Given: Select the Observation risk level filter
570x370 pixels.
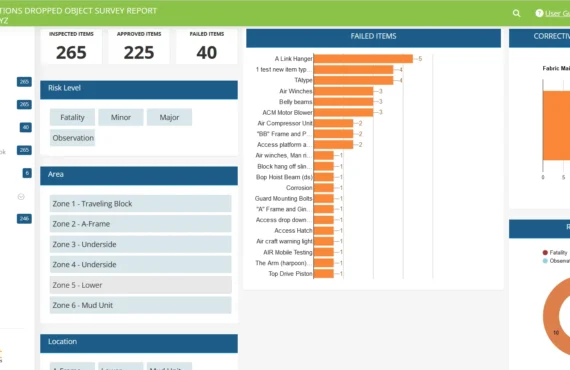Looking at the screenshot, I should pos(72,138).
